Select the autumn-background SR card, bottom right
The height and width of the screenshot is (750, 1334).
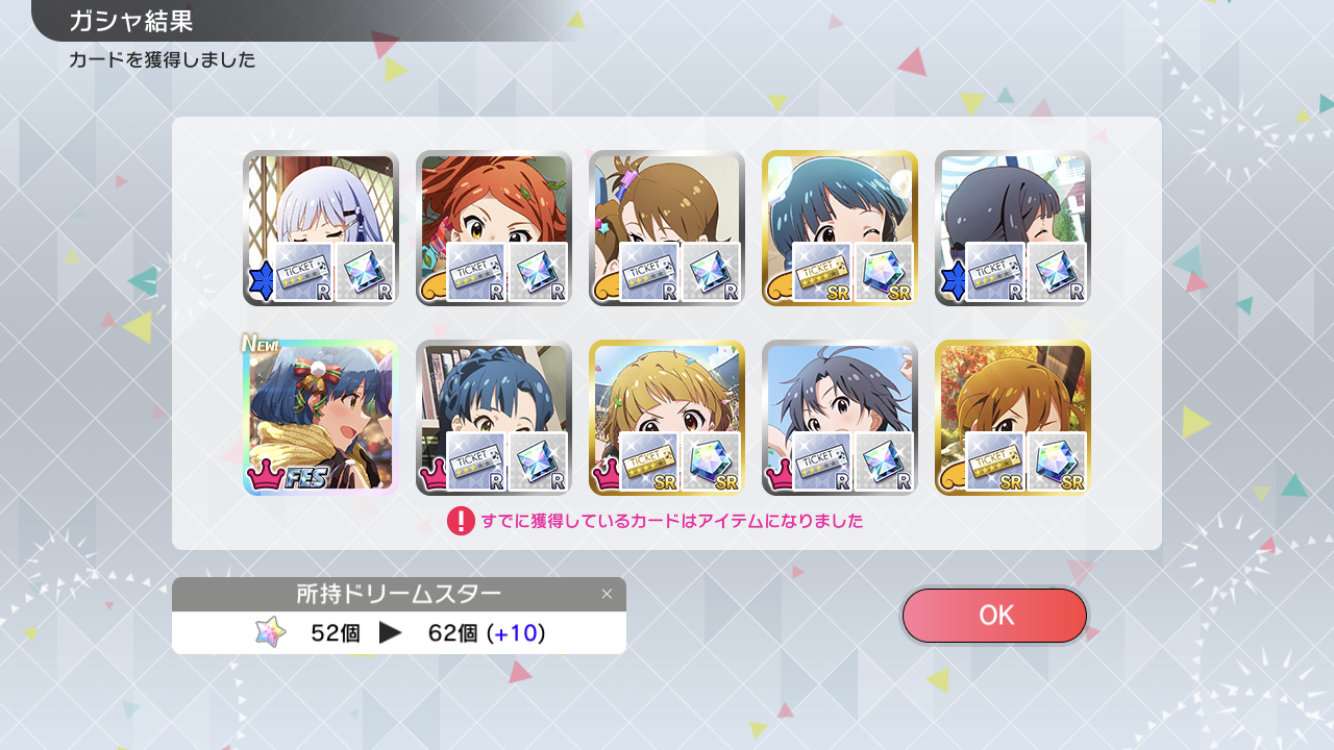[1013, 417]
